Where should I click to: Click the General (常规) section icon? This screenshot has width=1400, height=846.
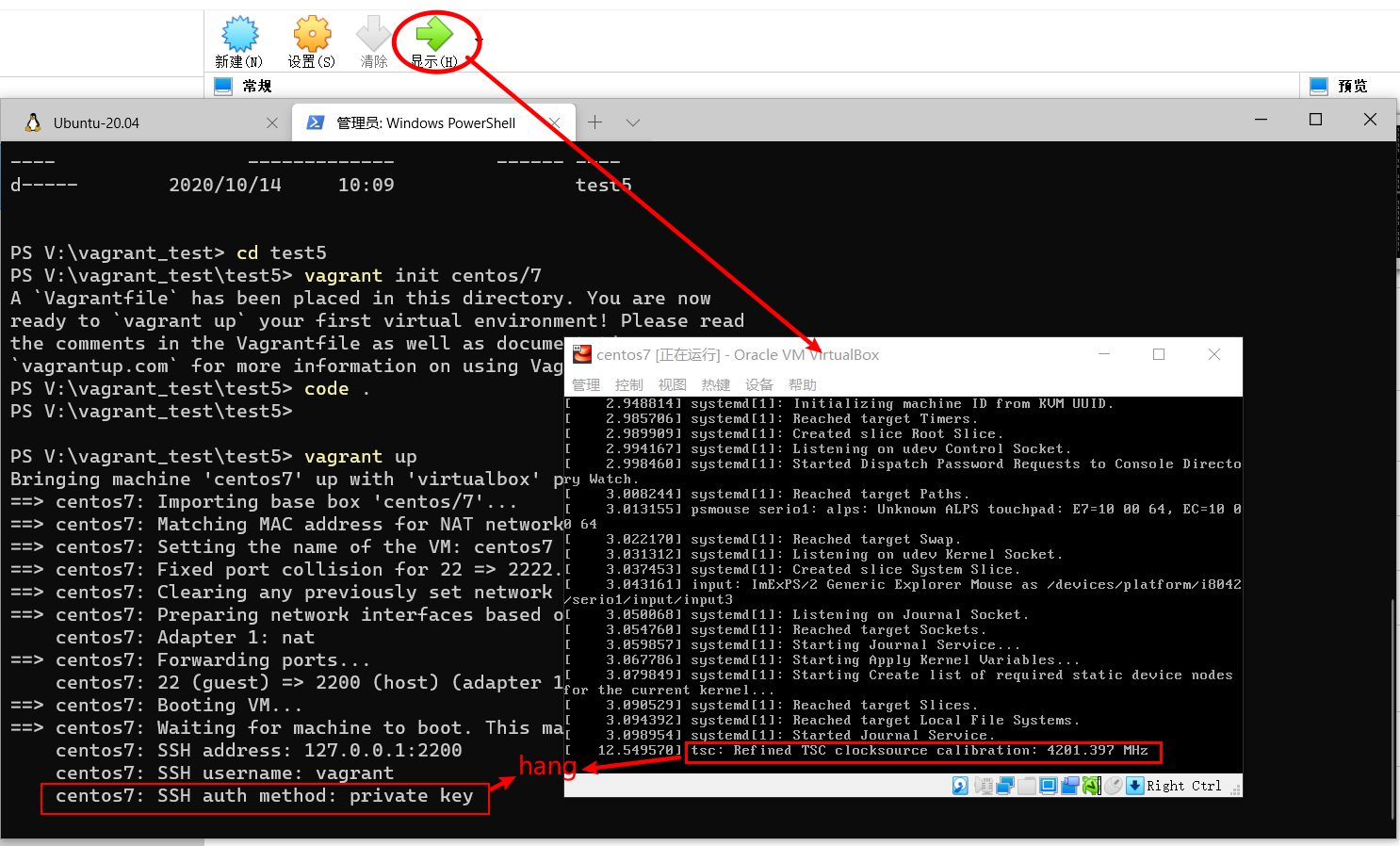pyautogui.click(x=223, y=86)
